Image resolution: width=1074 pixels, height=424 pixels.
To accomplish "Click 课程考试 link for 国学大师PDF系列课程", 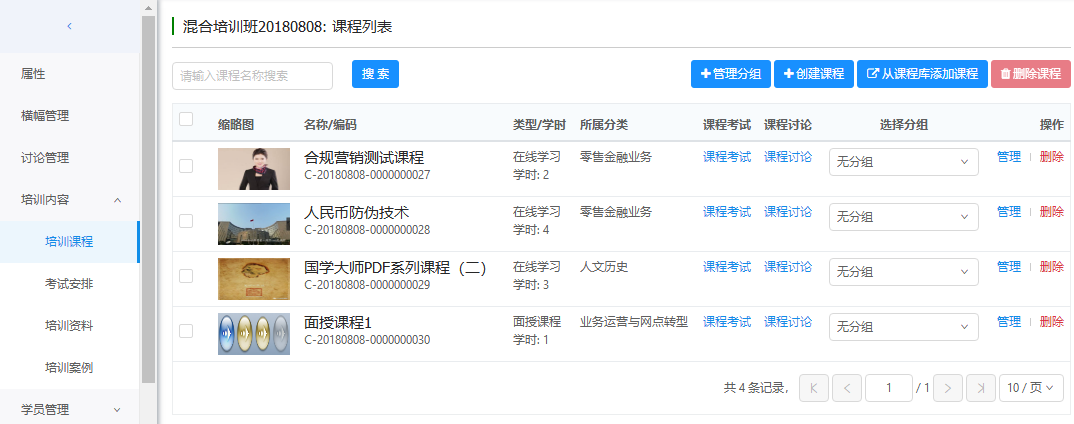I will pyautogui.click(x=726, y=267).
